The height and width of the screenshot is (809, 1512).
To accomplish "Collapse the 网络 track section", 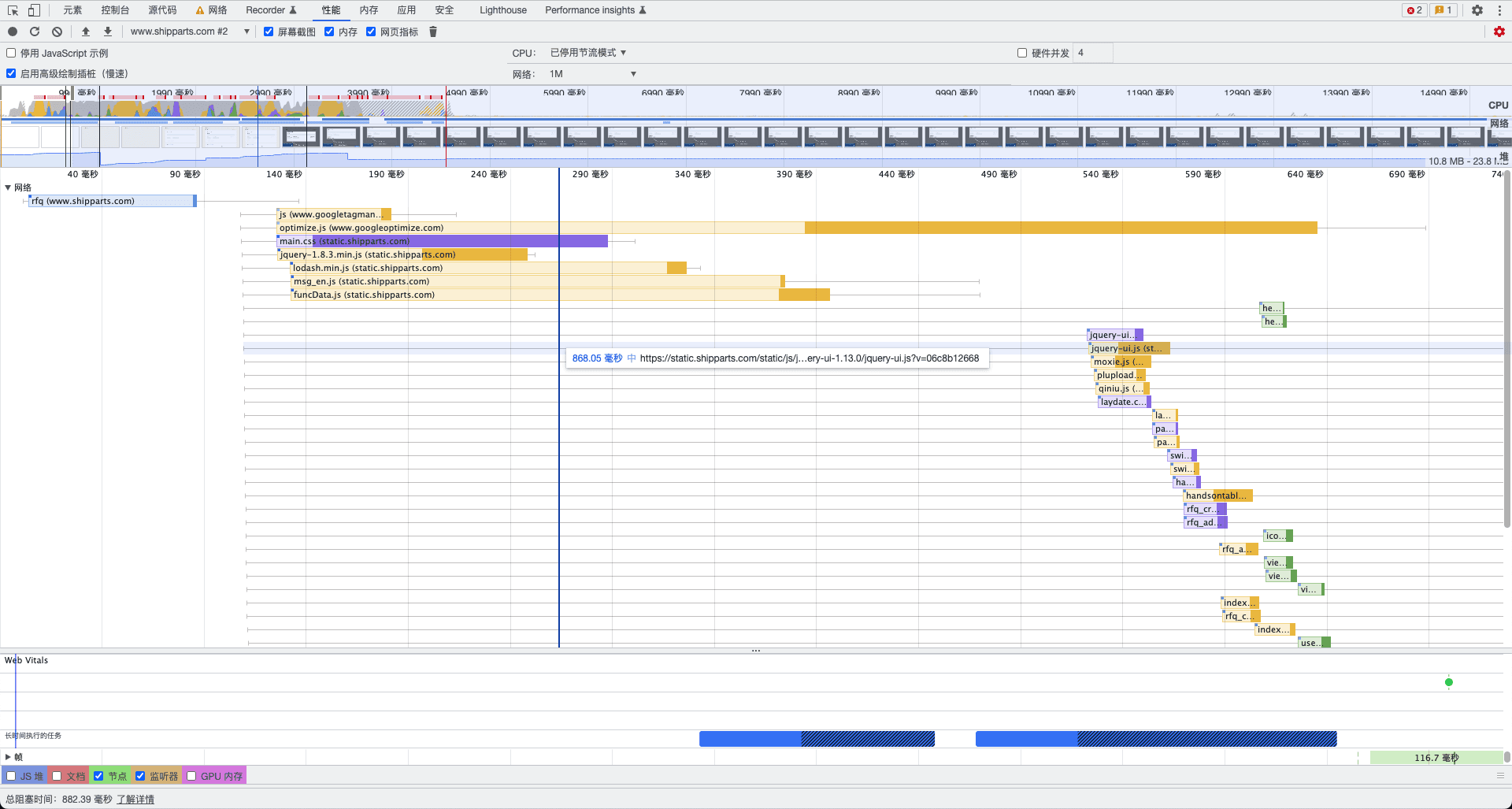I will pyautogui.click(x=8, y=187).
